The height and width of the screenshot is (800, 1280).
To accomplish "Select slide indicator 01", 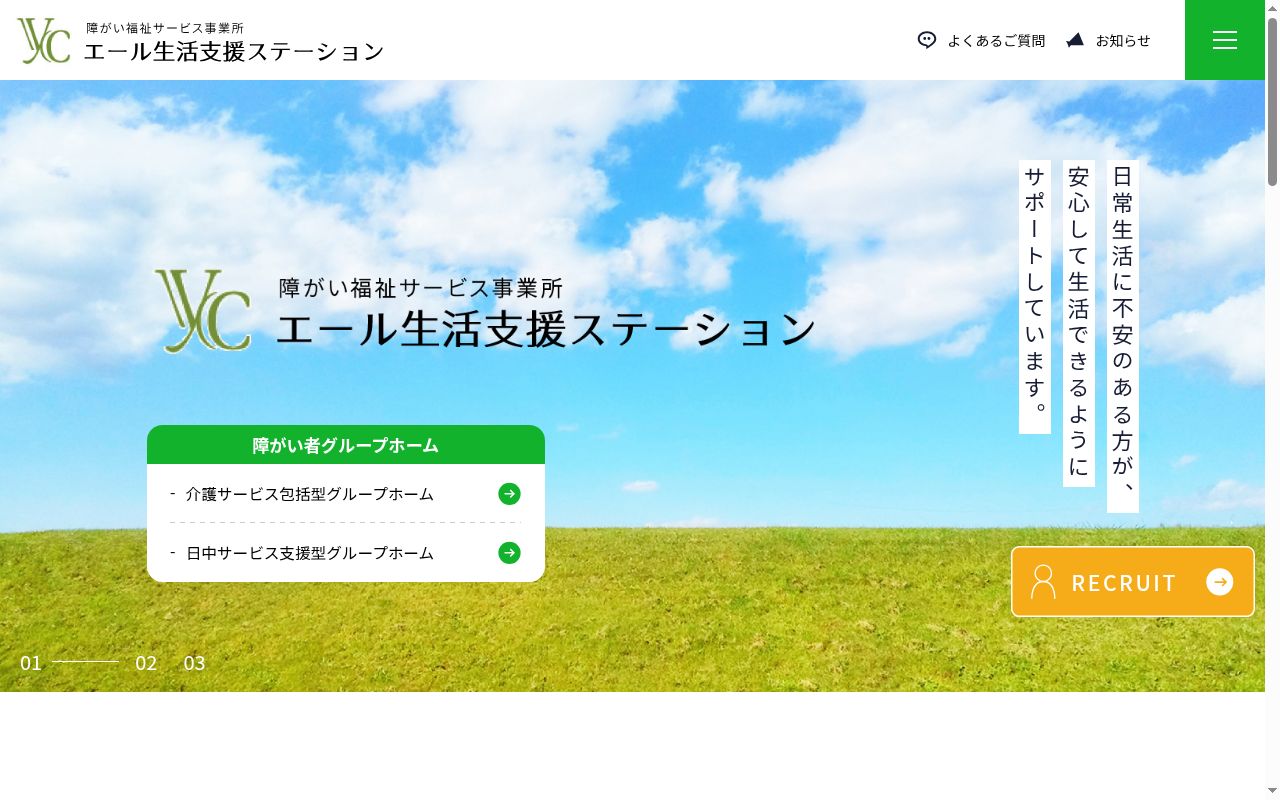I will pos(31,663).
